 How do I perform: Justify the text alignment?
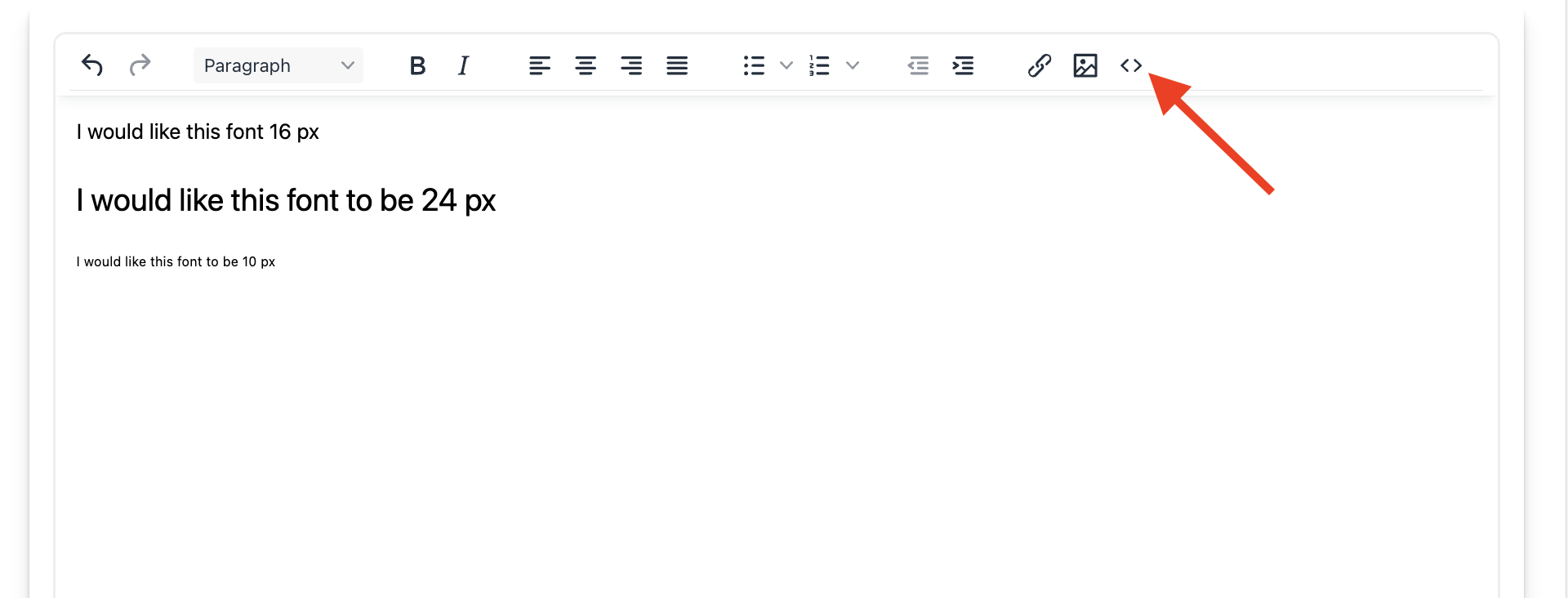(x=677, y=65)
